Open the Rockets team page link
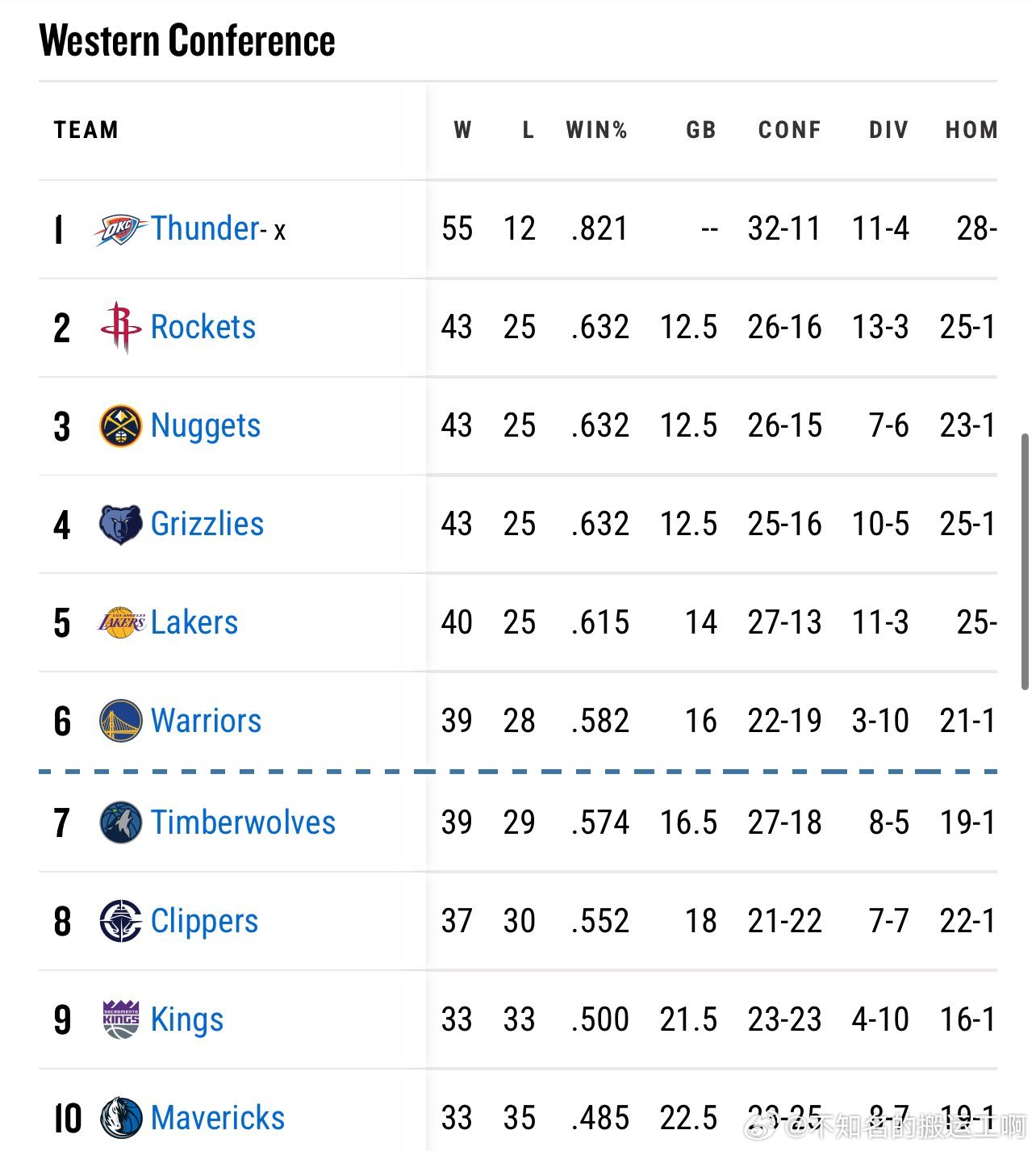 pos(203,327)
